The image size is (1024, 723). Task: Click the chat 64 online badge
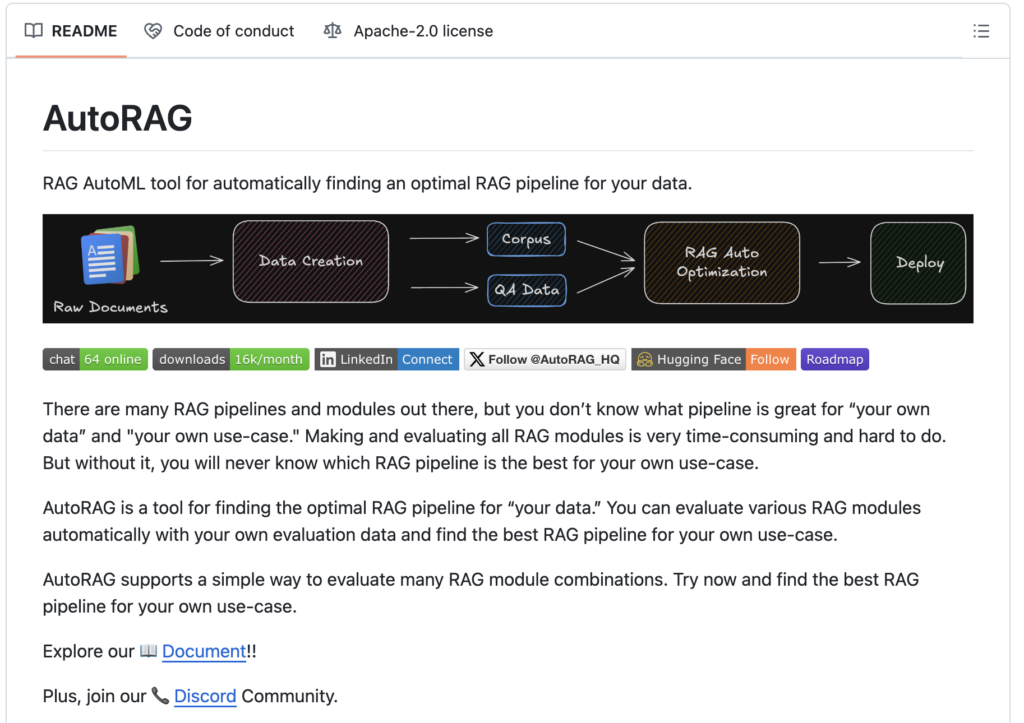(95, 360)
